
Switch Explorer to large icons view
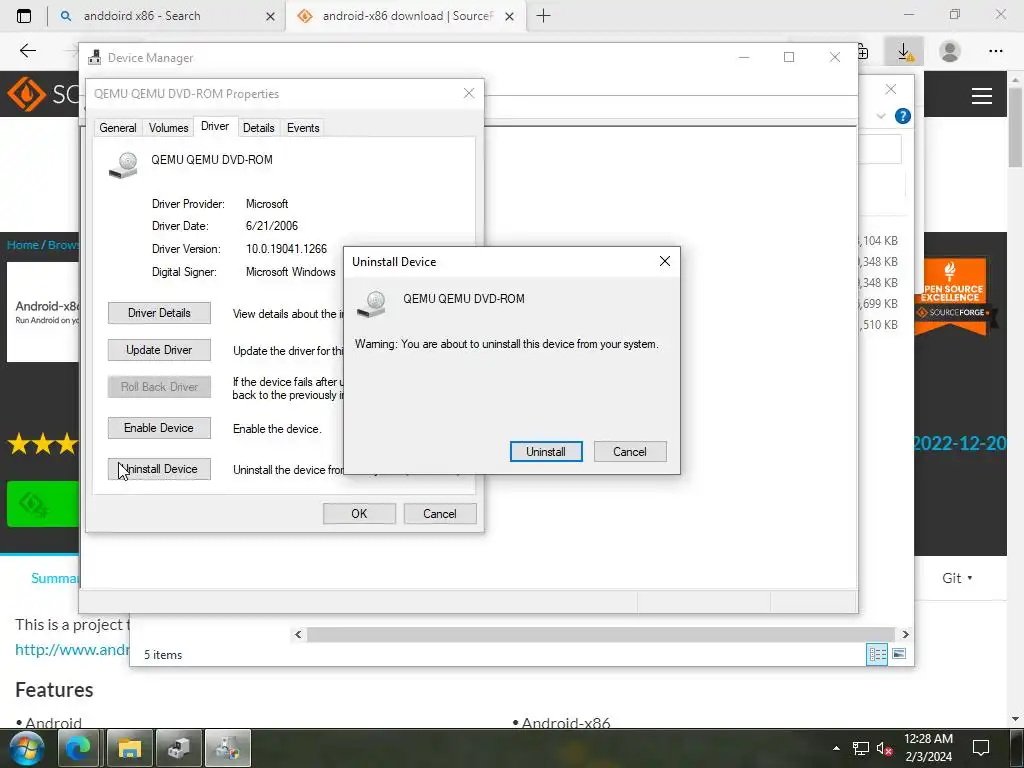pyautogui.click(x=899, y=654)
